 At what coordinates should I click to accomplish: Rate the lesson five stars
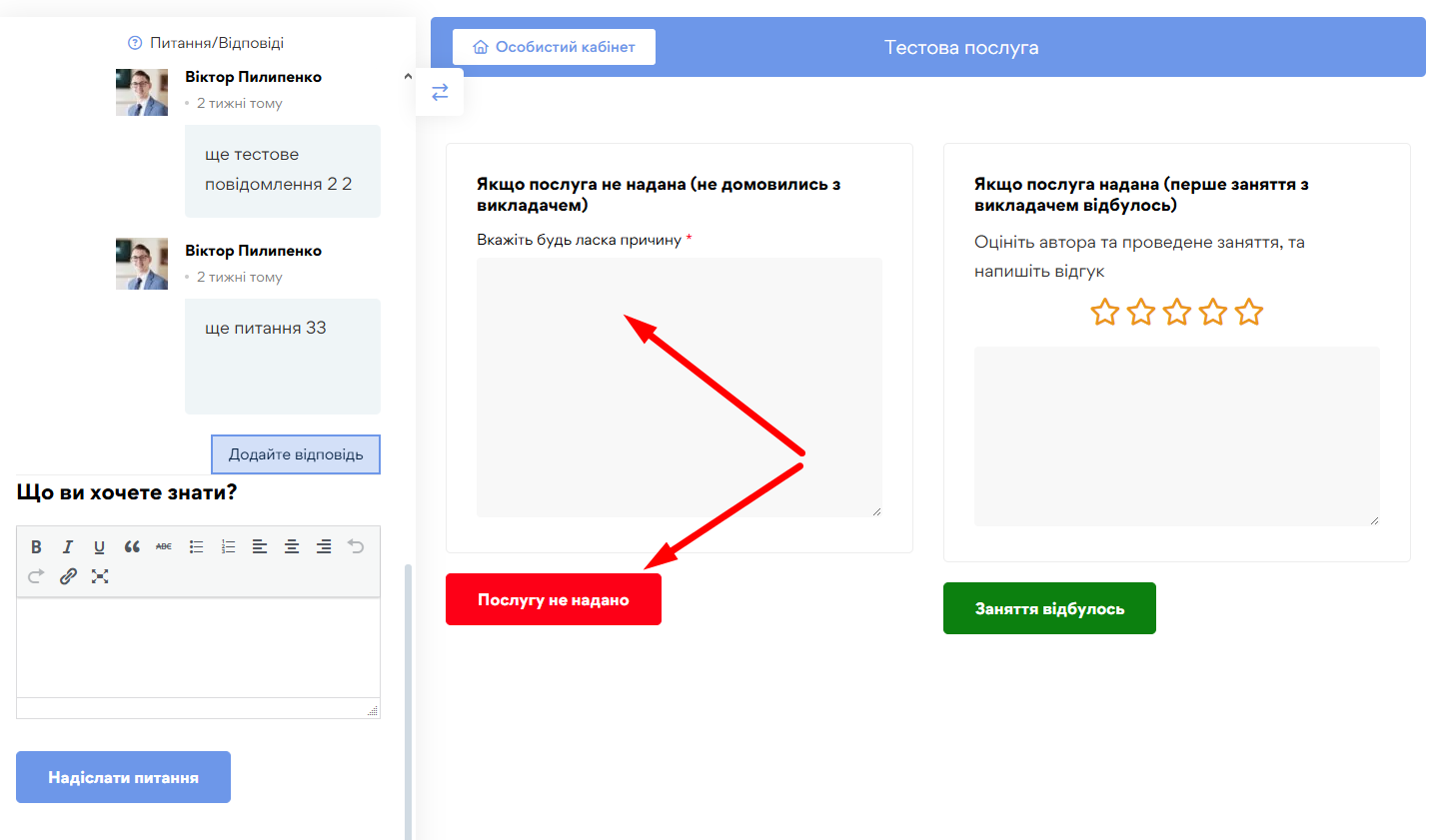(x=1249, y=313)
